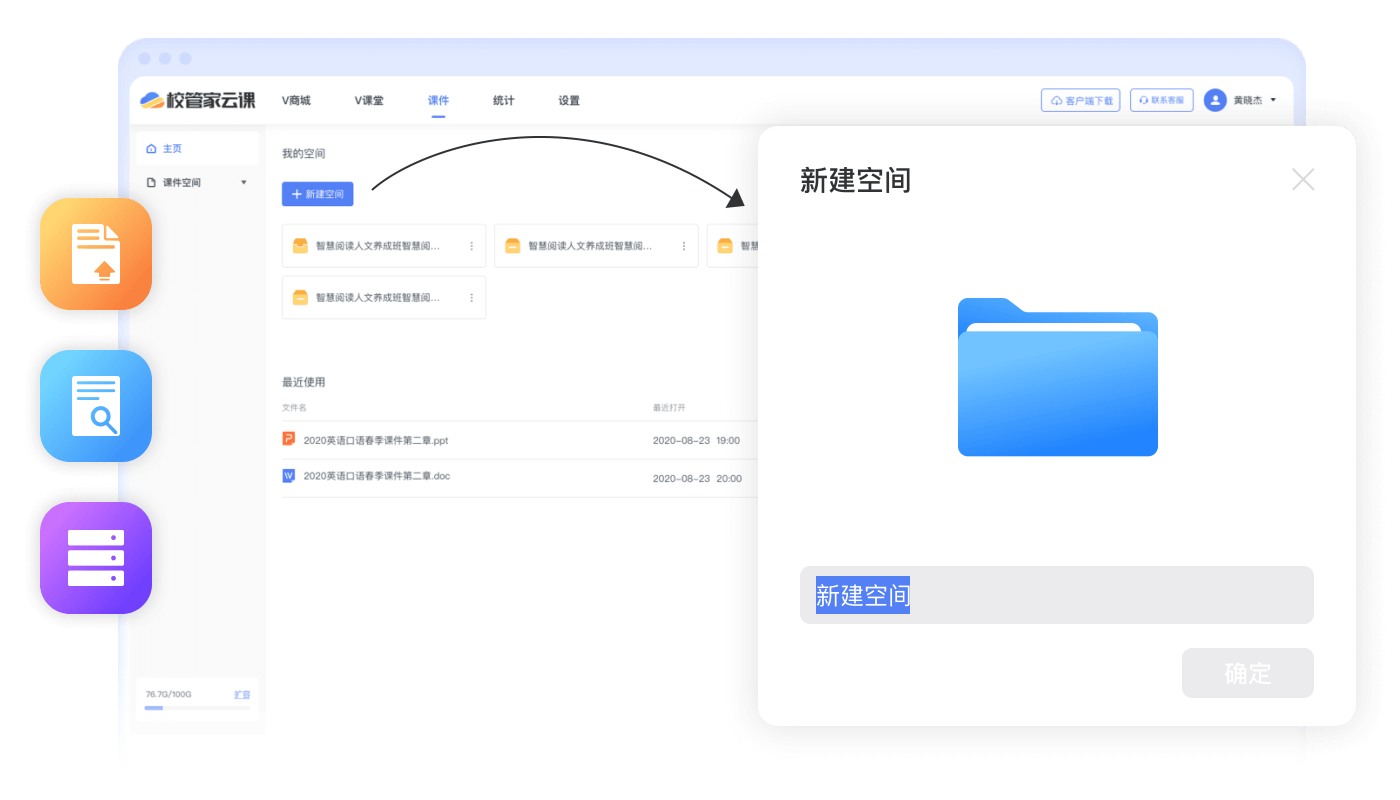Image resolution: width=1400 pixels, height=800 pixels.
Task: Click the orange file upload icon
Action: point(96,254)
